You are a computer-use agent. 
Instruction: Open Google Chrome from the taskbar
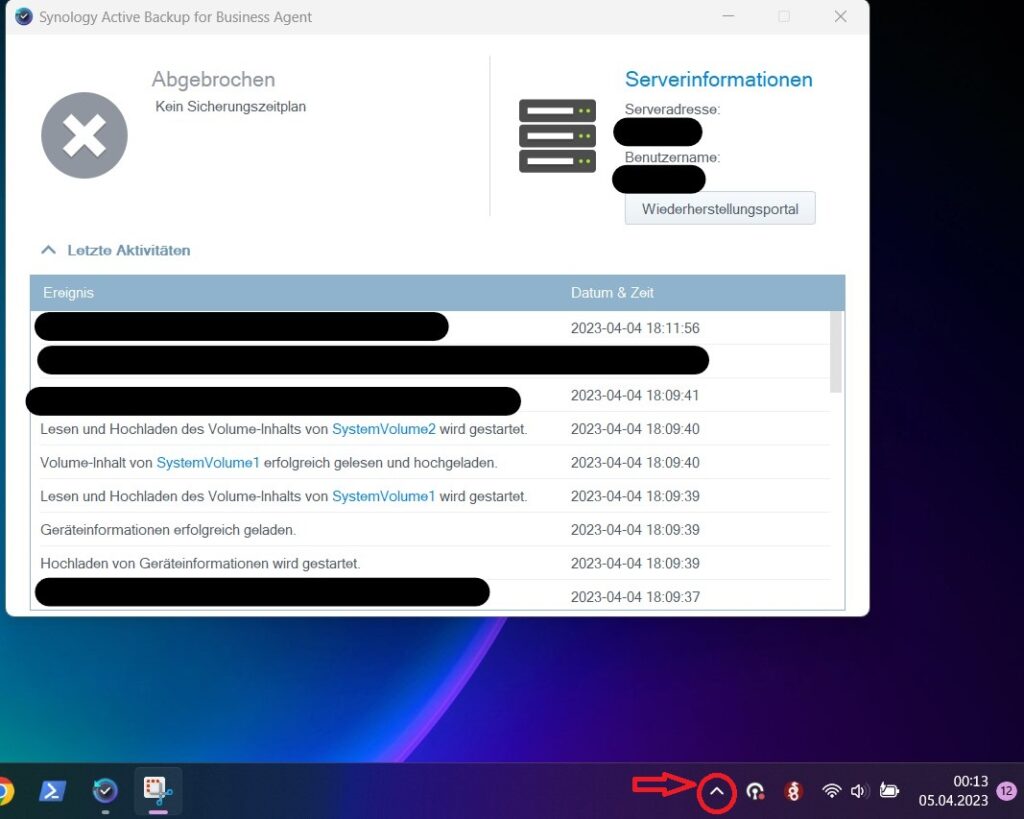(x=5, y=791)
